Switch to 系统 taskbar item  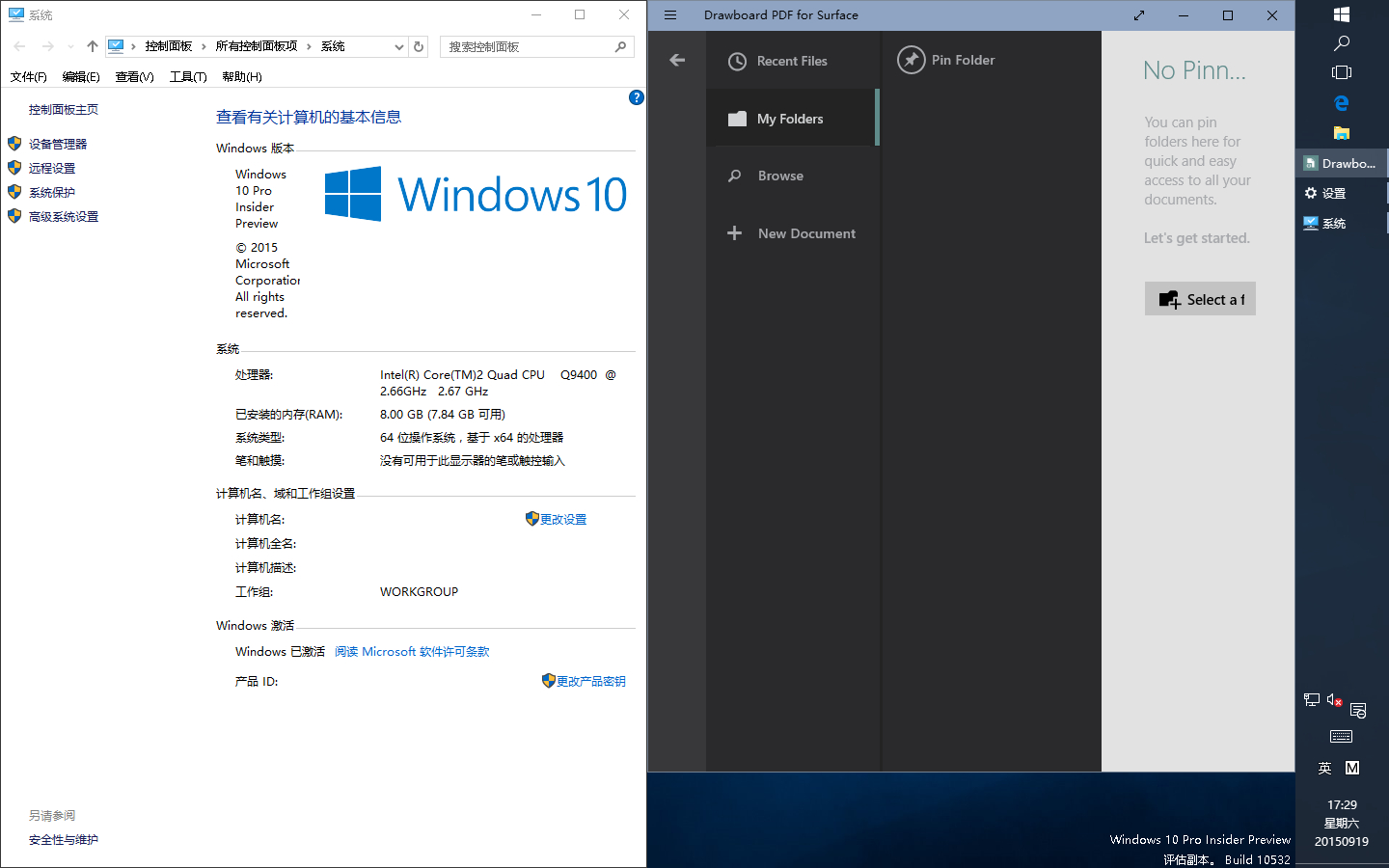[1342, 223]
